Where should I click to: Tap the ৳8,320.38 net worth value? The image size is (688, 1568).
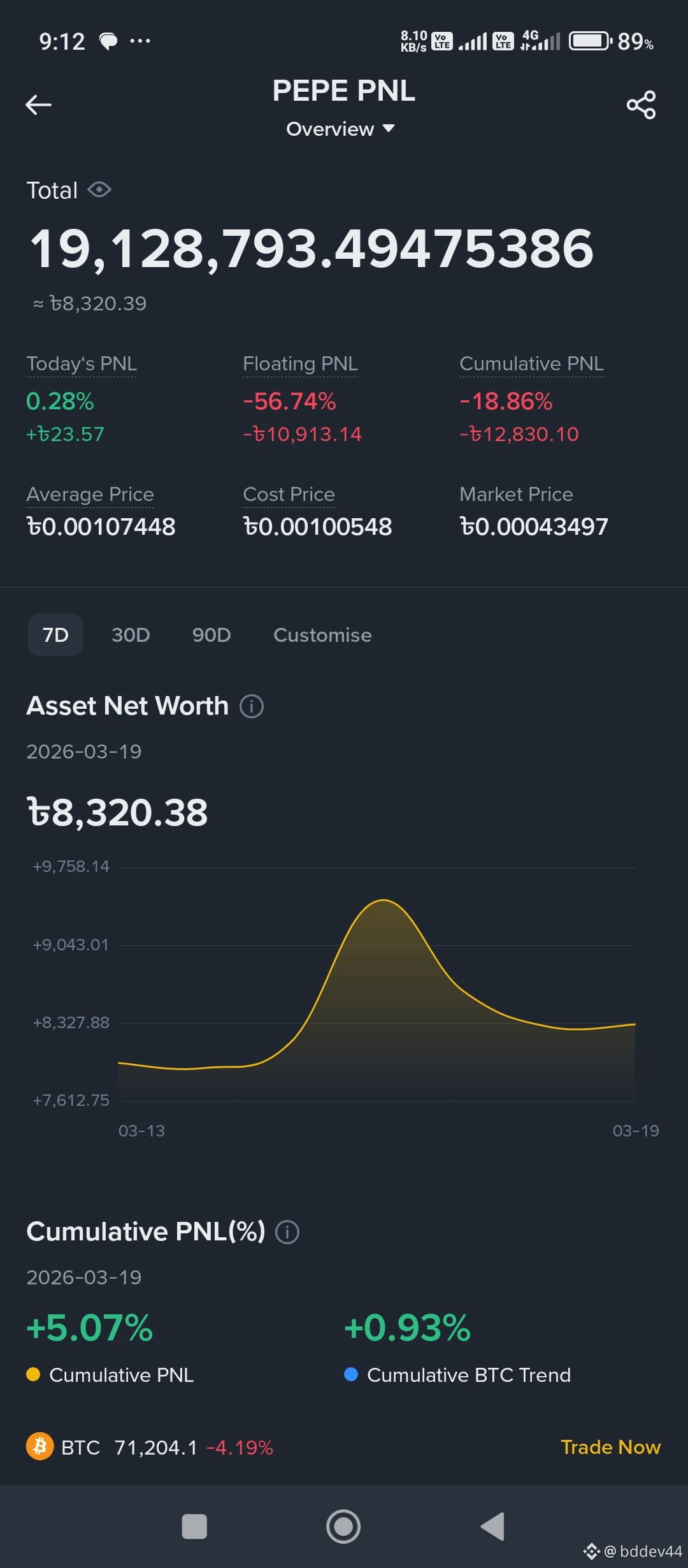(x=117, y=812)
